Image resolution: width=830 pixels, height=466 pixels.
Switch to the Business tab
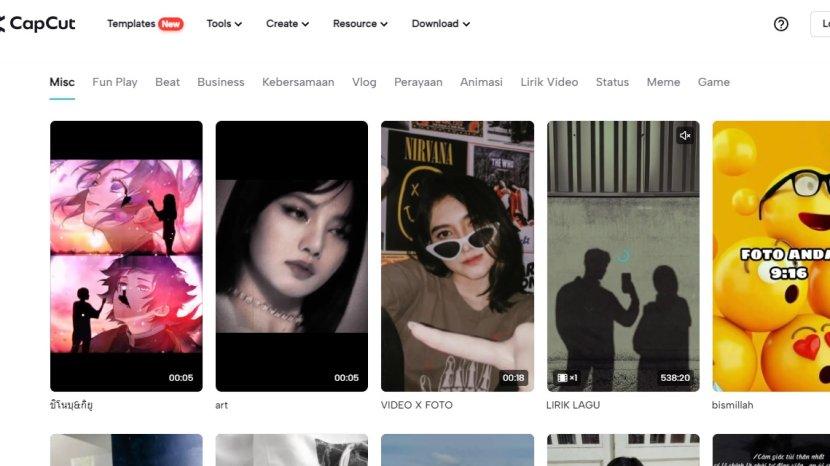[220, 82]
